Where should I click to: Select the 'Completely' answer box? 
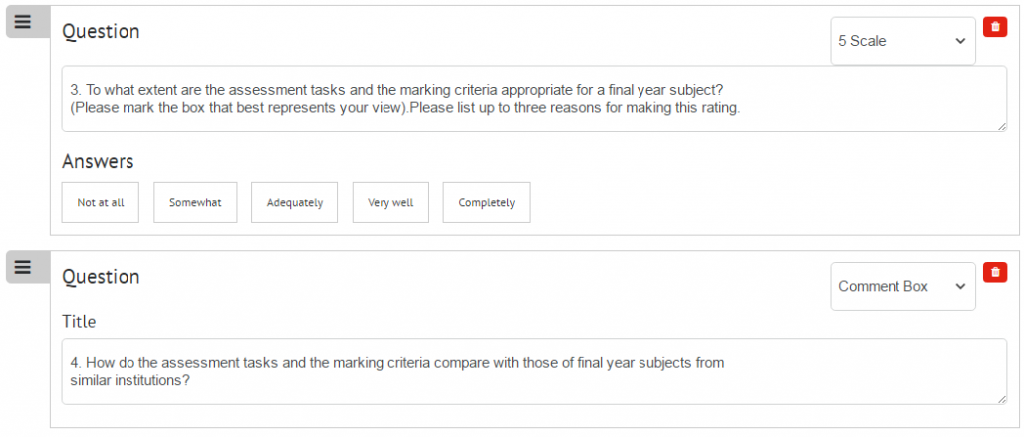[x=487, y=202]
